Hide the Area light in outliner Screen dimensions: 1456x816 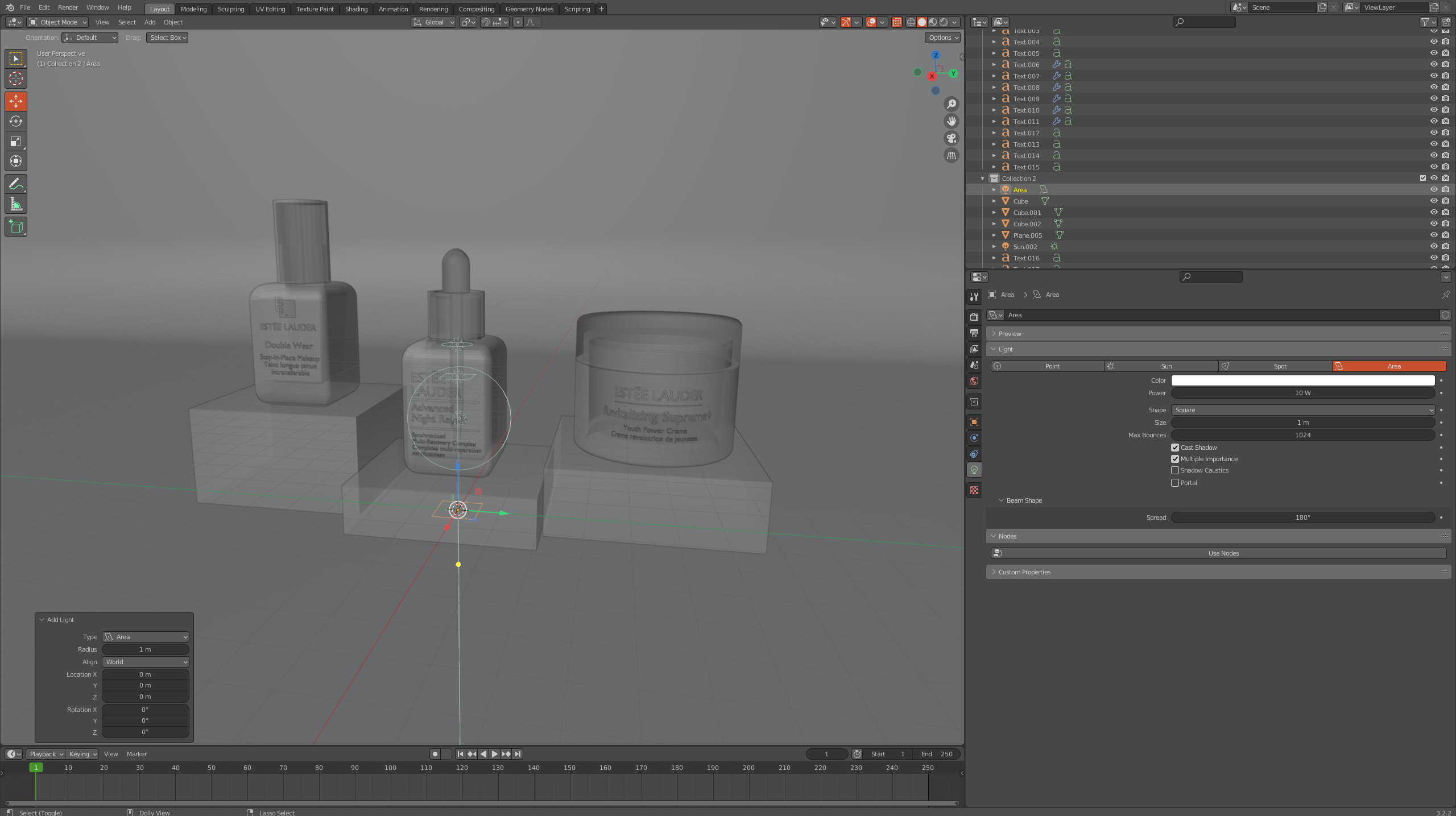[1434, 189]
